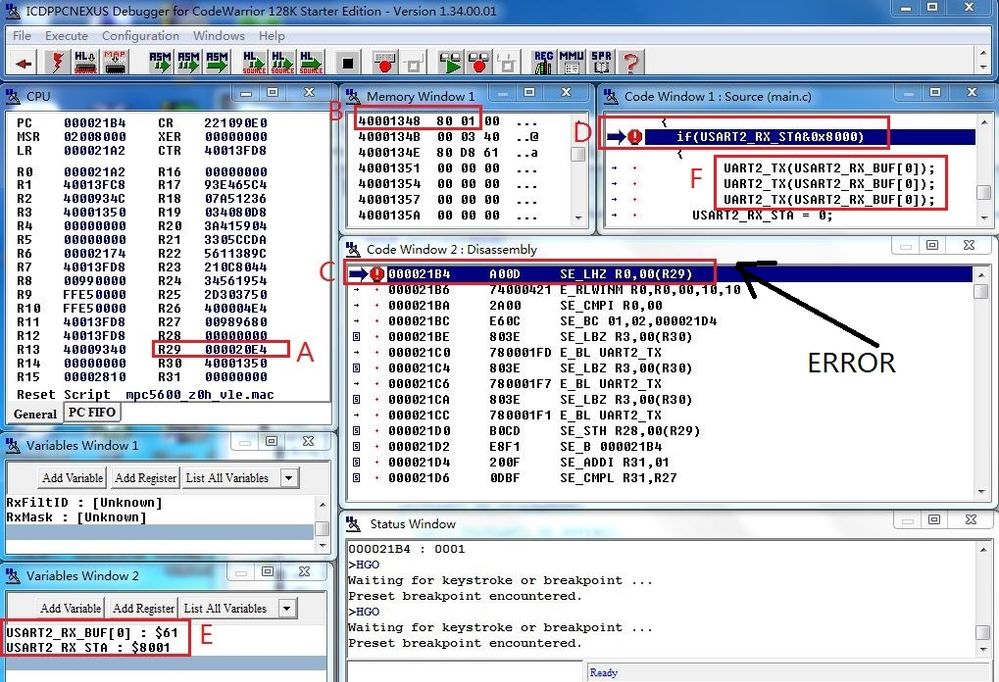Click the ASM multiple step icon
The image size is (999, 682).
tap(189, 63)
